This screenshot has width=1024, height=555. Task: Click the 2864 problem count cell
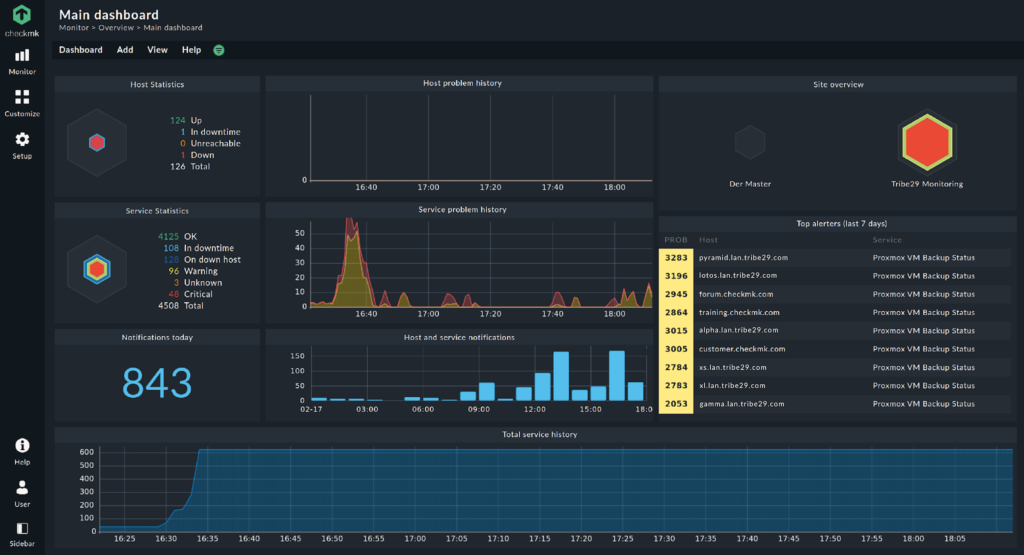676,313
